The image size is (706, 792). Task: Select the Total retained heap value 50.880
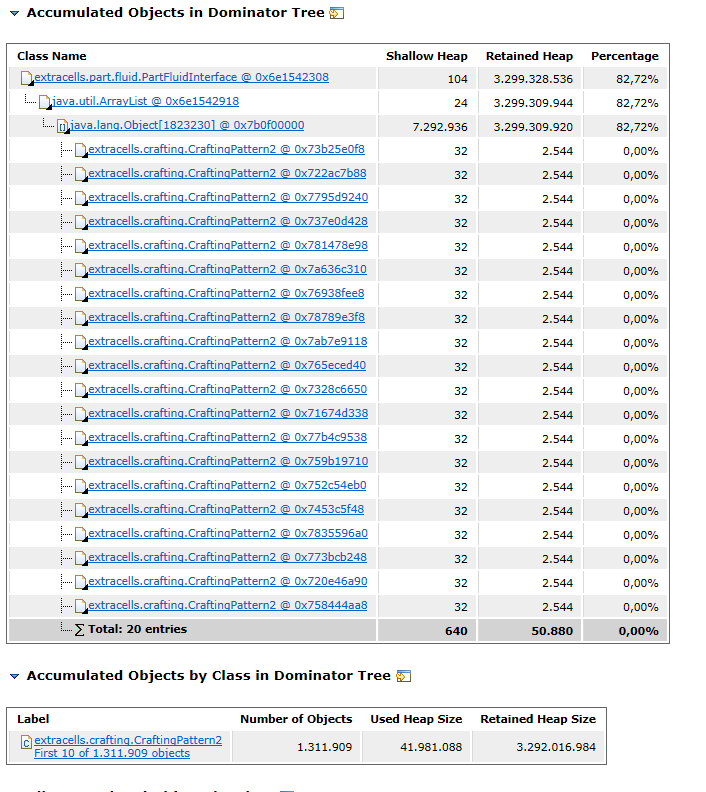[552, 631]
